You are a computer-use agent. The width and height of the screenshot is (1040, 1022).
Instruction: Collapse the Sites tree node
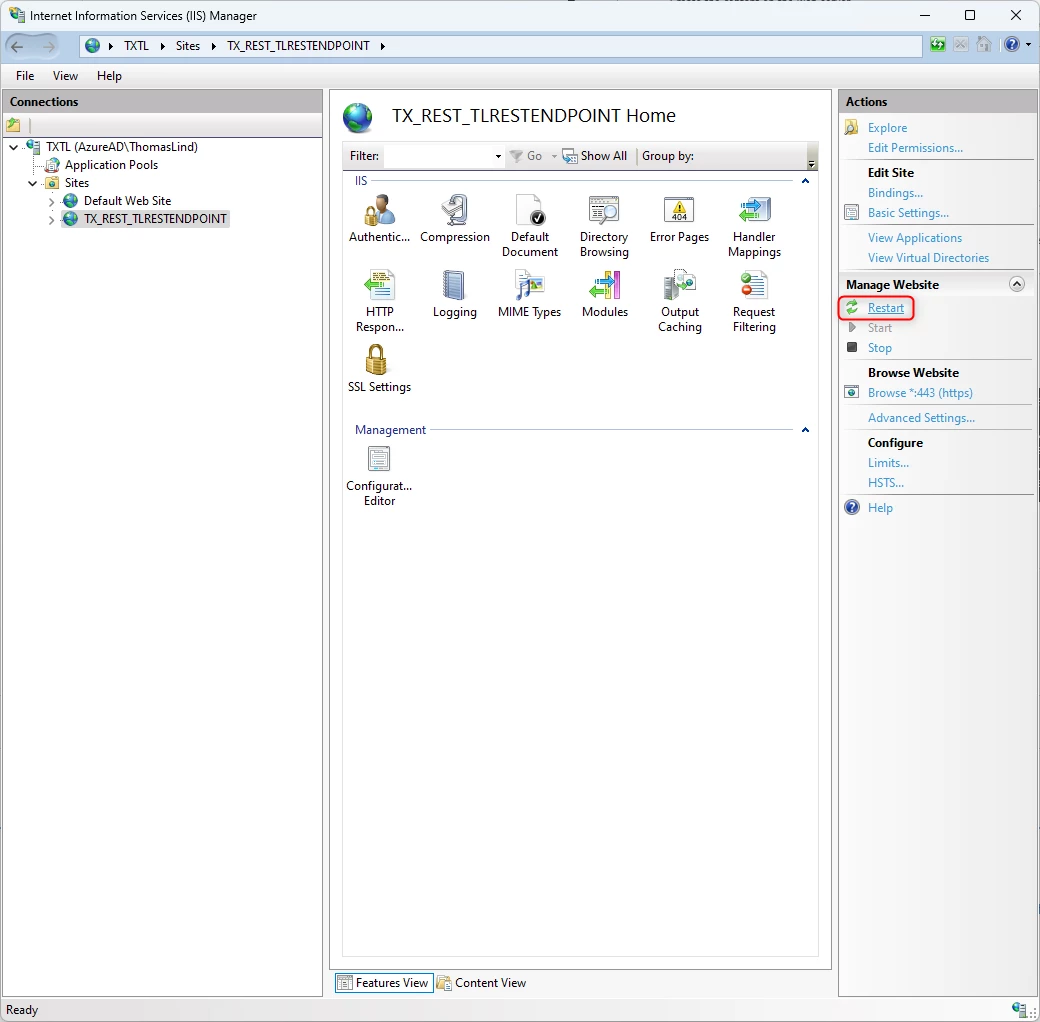[32, 183]
